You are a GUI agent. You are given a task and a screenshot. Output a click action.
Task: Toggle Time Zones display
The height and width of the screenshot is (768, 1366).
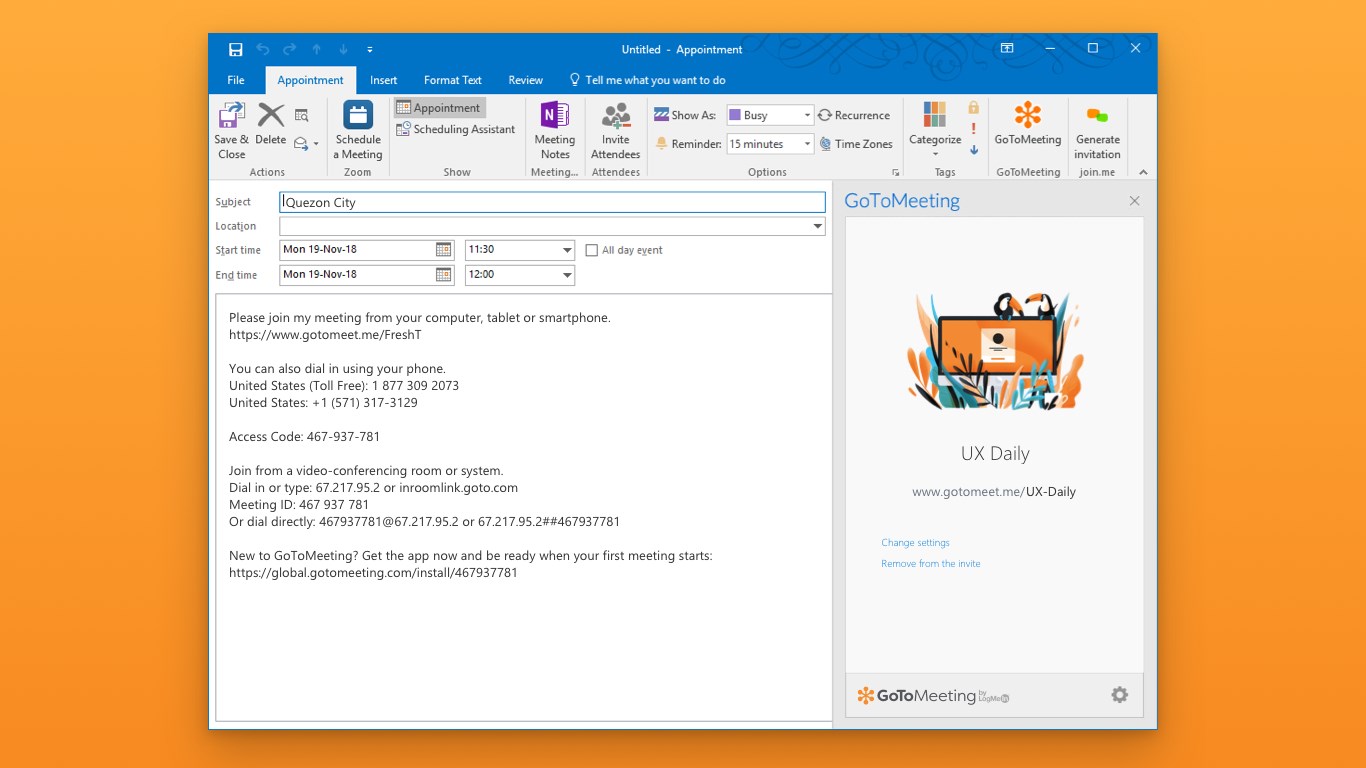pyautogui.click(x=856, y=144)
